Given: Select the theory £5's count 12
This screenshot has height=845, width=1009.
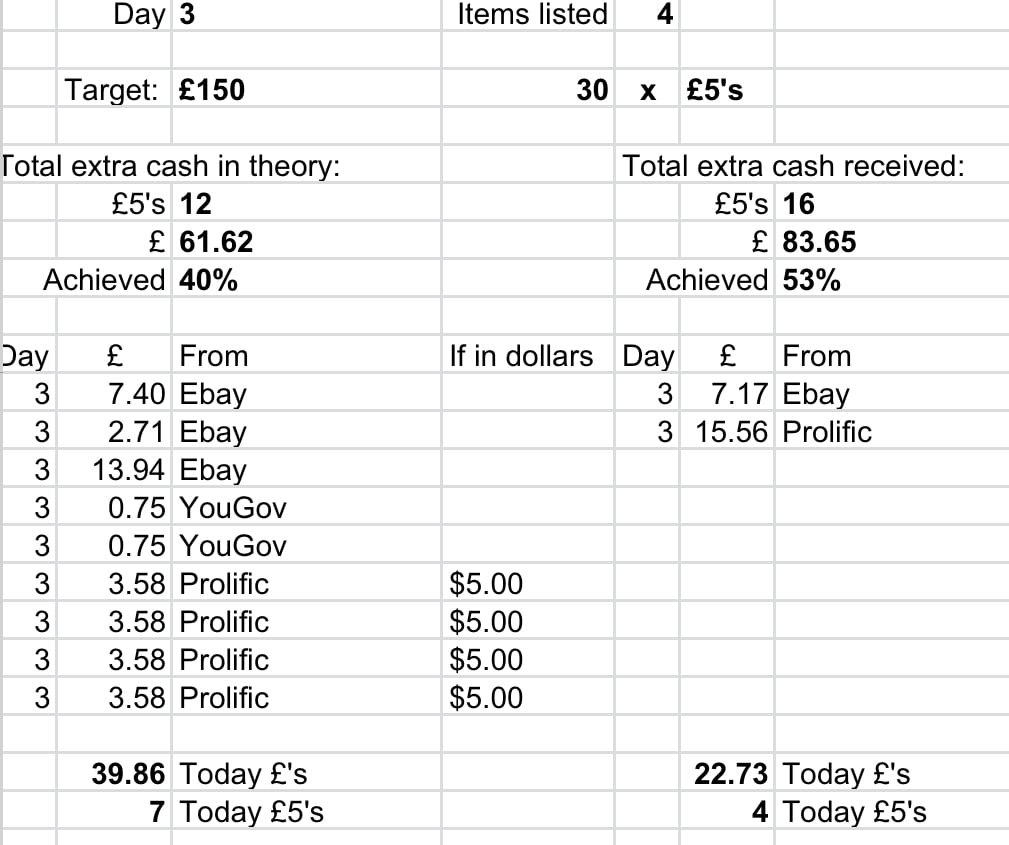Looking at the screenshot, I should pos(196,204).
